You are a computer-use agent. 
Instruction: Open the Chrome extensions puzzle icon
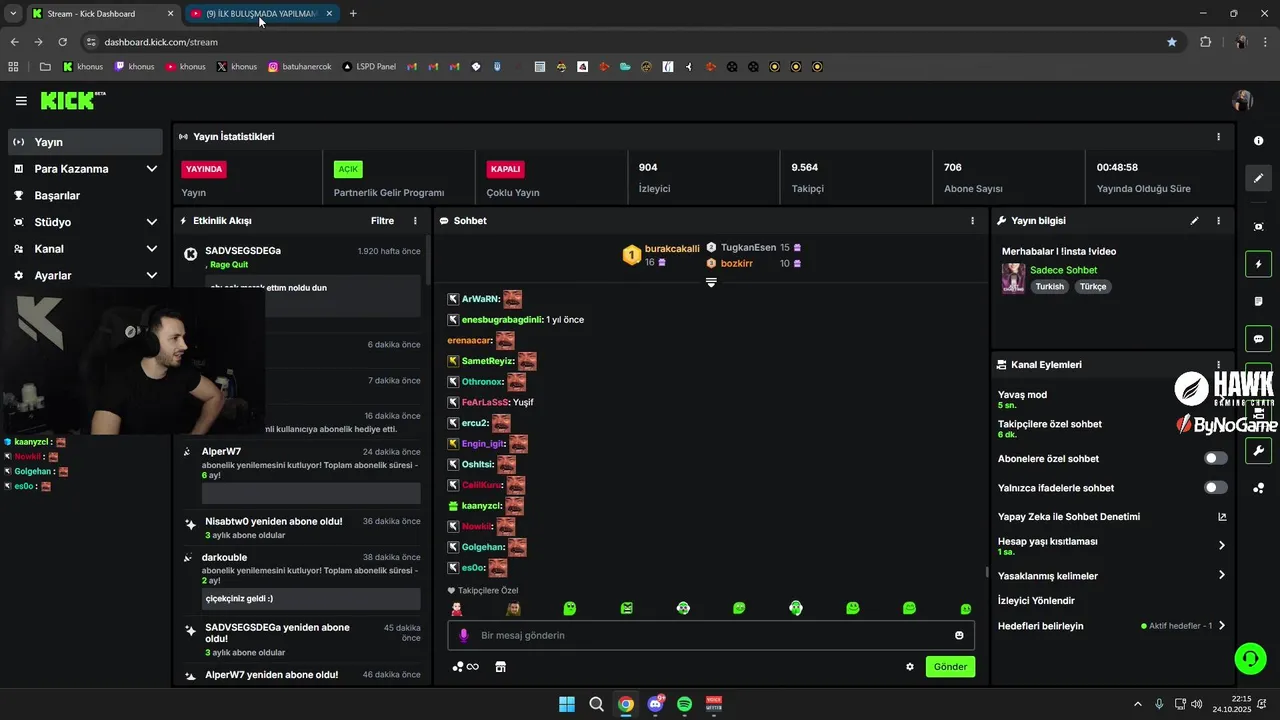click(1205, 42)
